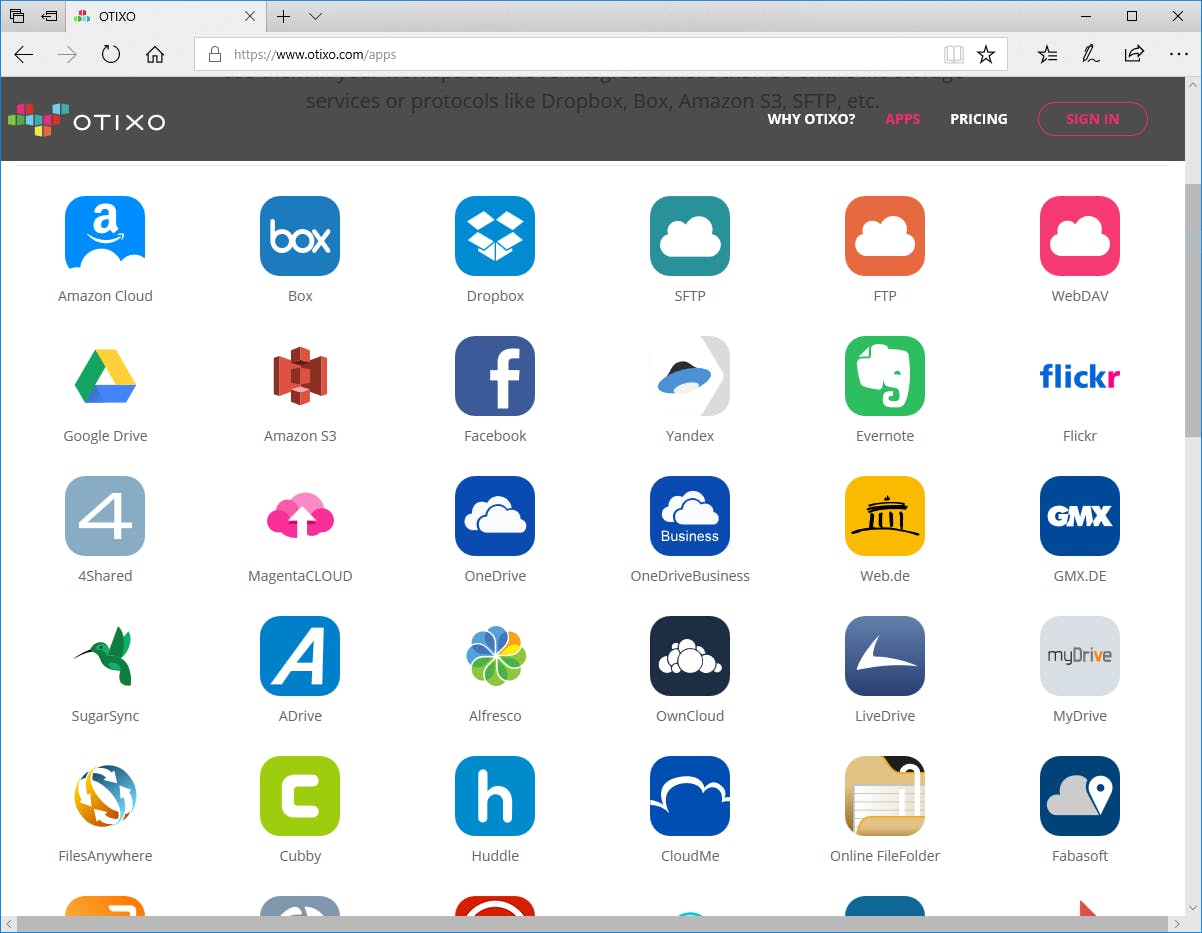Click the MagentaCLOUD icon
Image resolution: width=1202 pixels, height=933 pixels.
tap(300, 516)
